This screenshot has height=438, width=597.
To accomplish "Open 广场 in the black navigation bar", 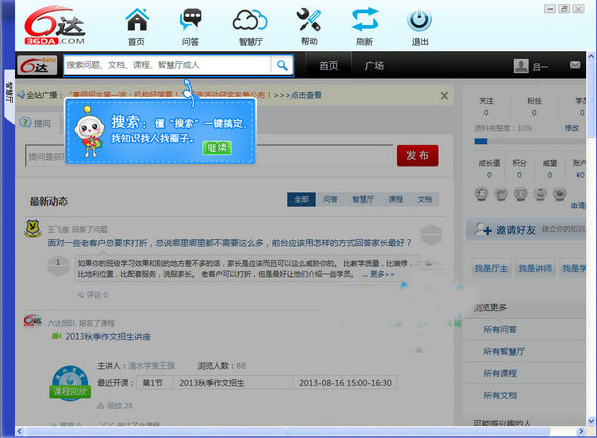I will click(374, 66).
